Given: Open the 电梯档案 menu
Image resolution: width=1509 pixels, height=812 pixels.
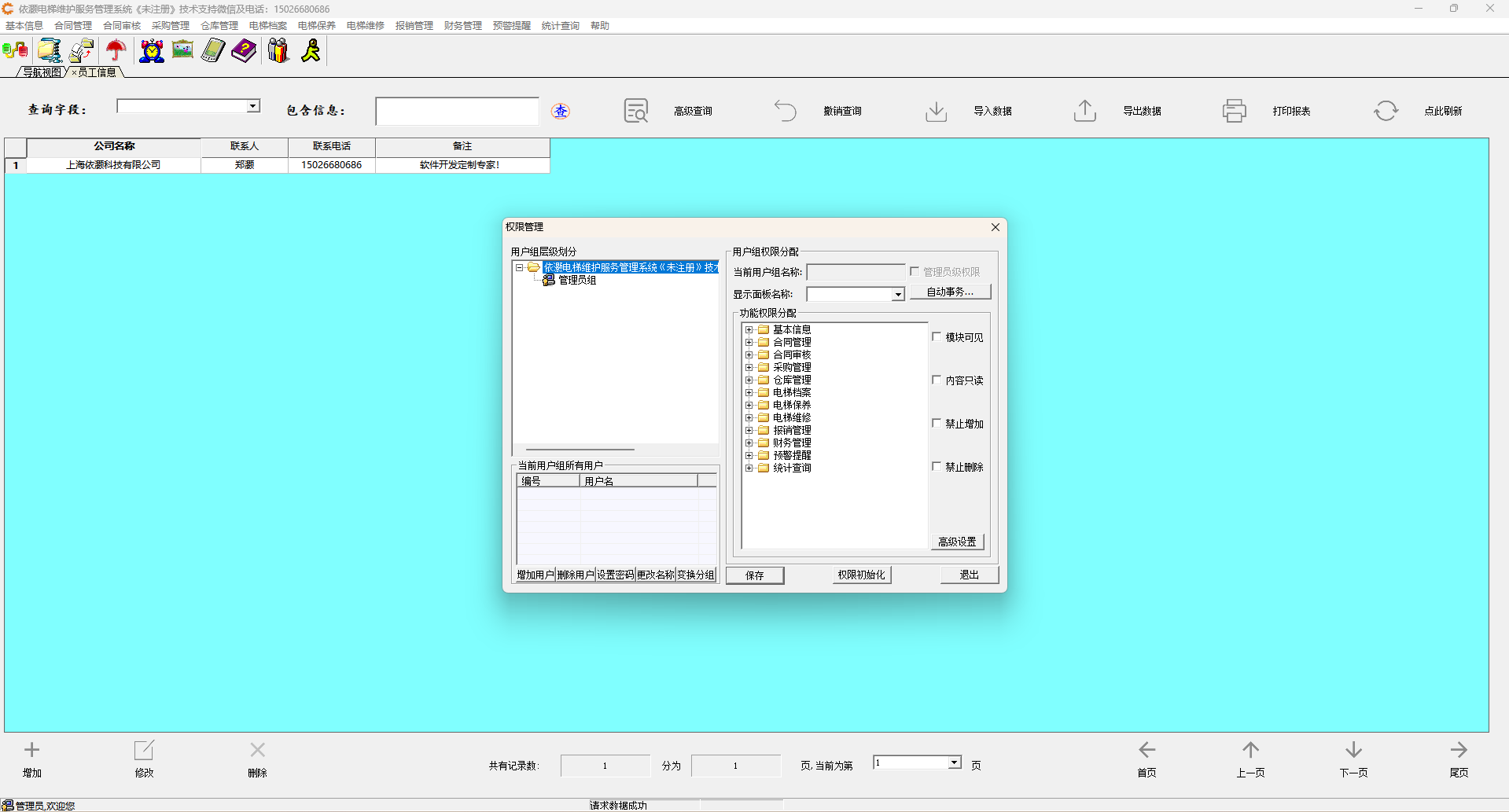Looking at the screenshot, I should (x=267, y=26).
